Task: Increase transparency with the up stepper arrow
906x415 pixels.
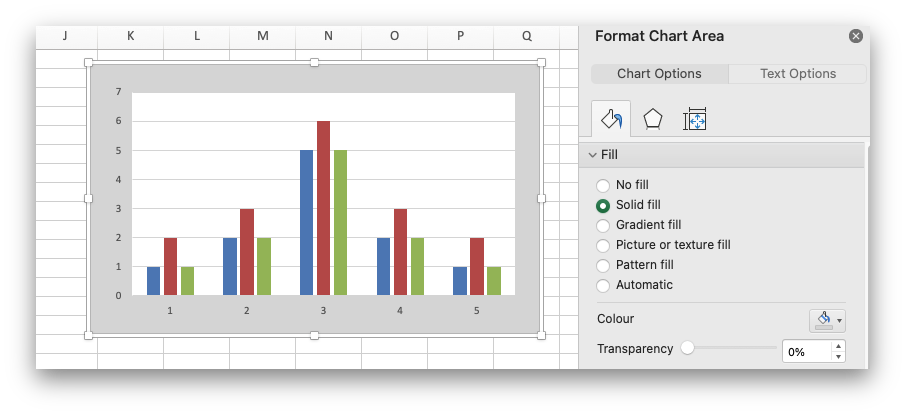Action: pyautogui.click(x=838, y=346)
